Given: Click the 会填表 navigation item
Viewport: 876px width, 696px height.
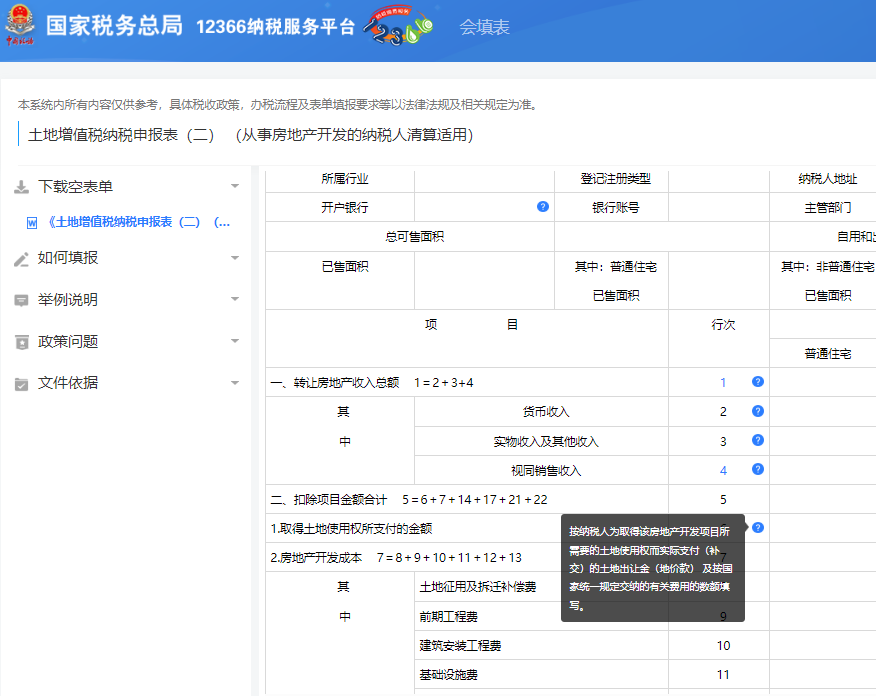Looking at the screenshot, I should coord(485,28).
